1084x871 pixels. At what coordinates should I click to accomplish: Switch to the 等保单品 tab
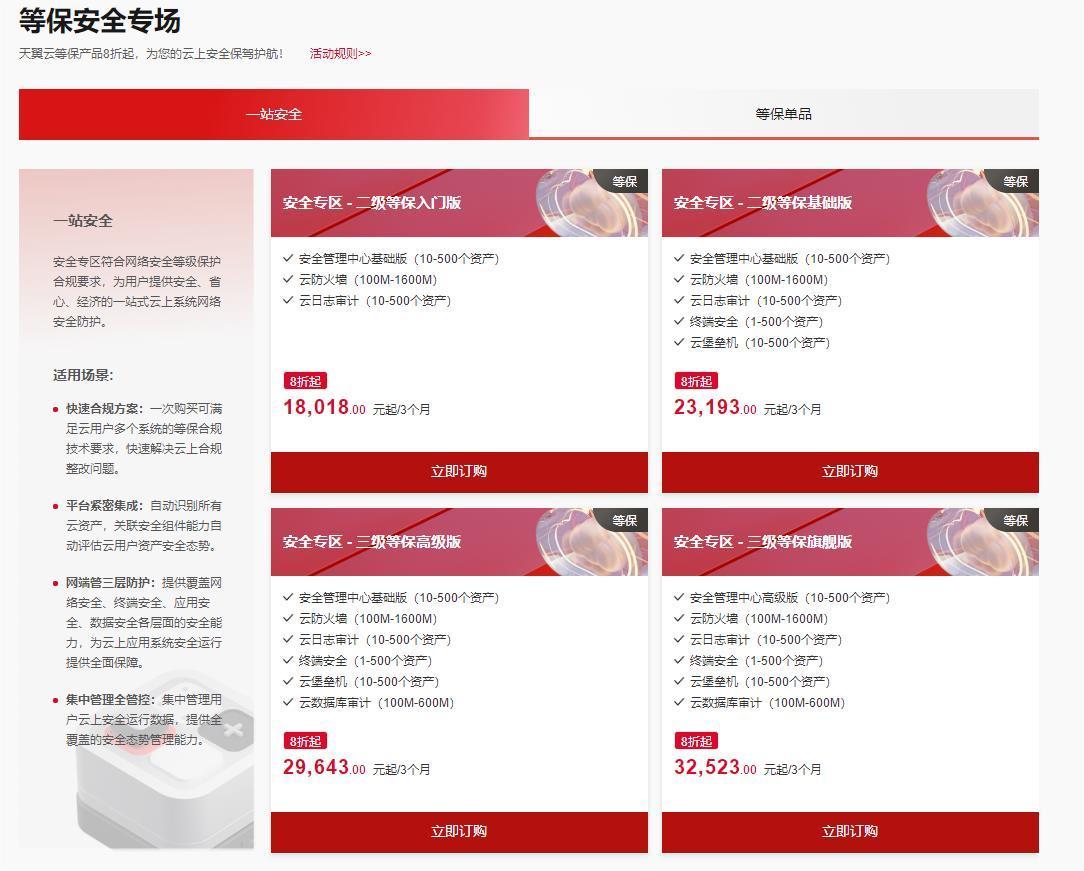point(783,114)
